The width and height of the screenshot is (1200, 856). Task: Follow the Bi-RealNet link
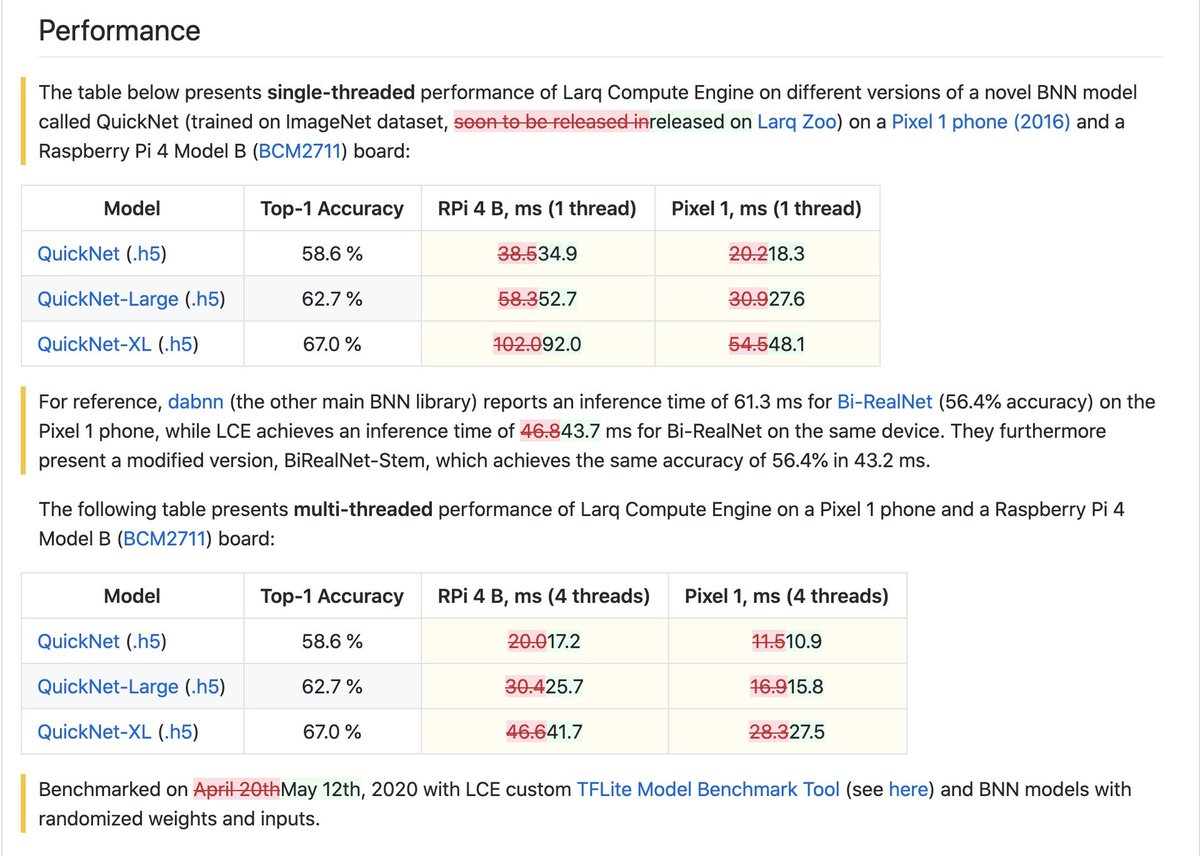pyautogui.click(x=885, y=402)
